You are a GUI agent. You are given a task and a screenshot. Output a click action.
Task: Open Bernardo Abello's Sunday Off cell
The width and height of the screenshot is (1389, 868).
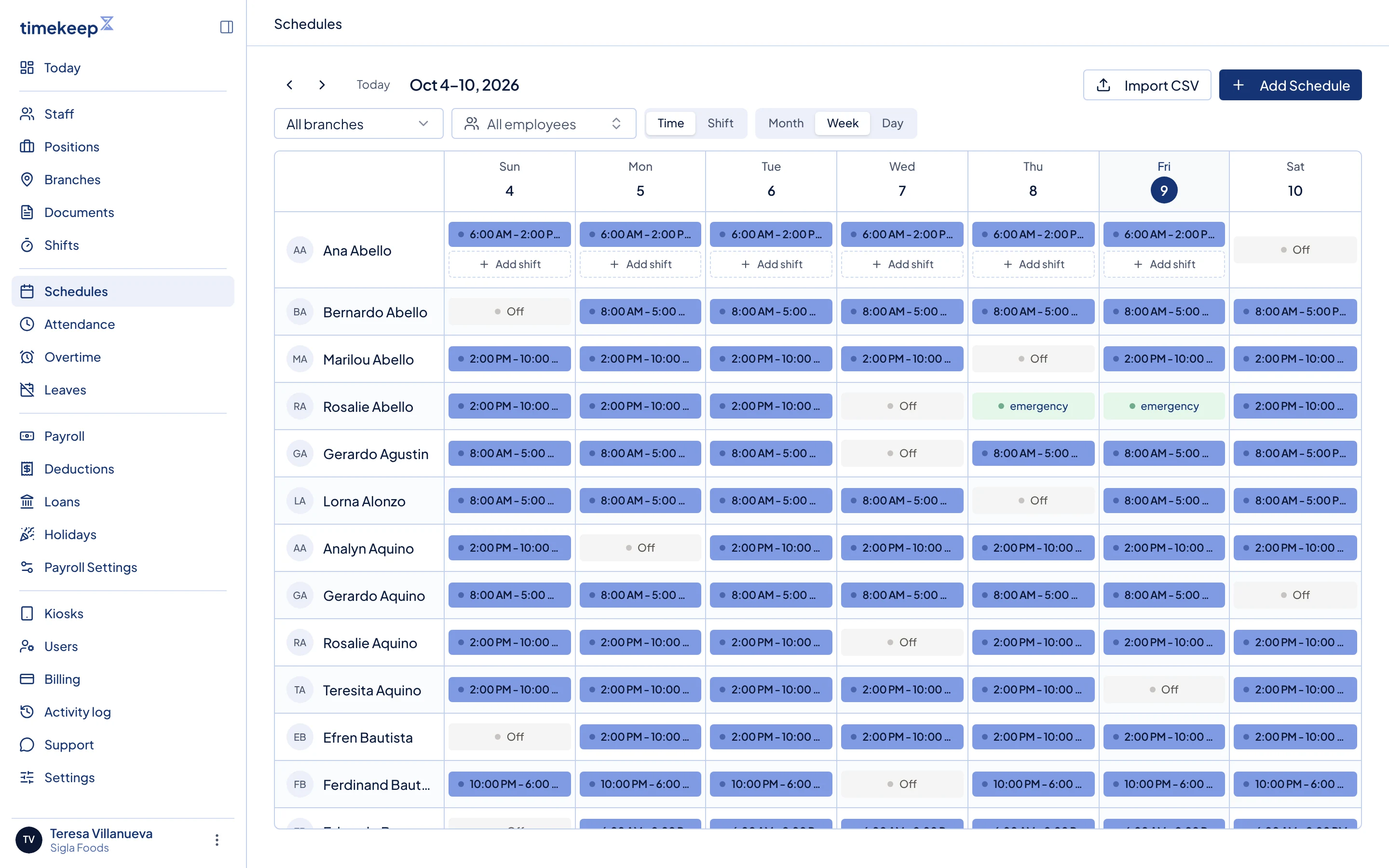(510, 312)
